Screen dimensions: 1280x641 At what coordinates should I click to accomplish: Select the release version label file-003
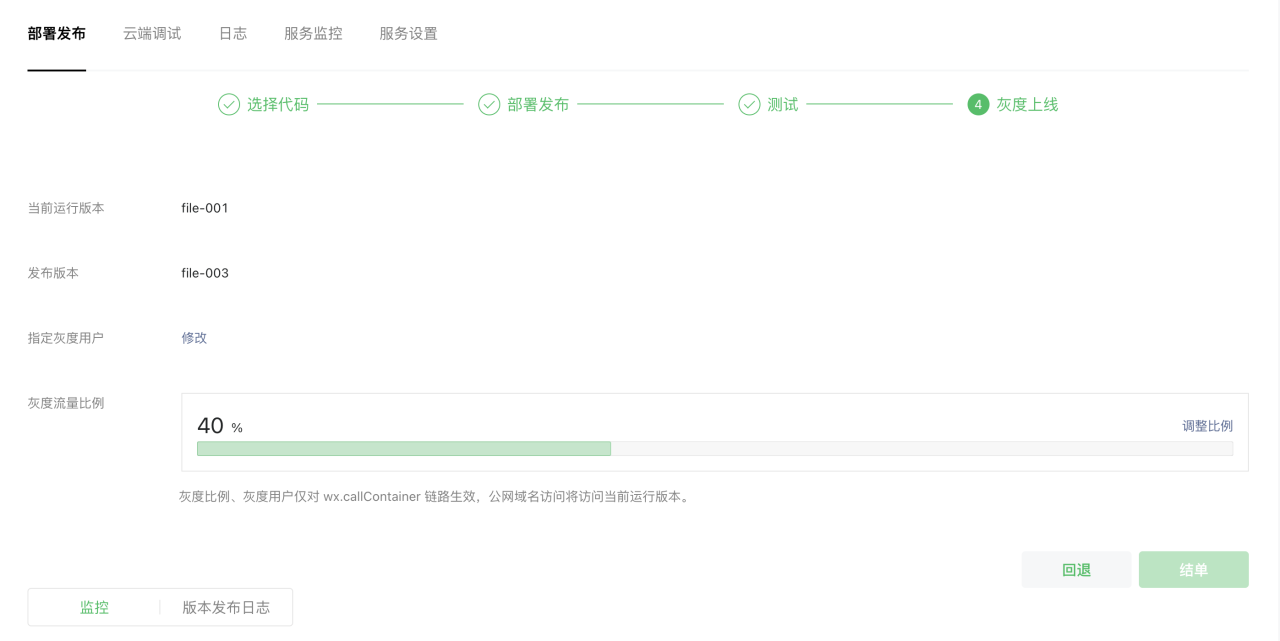click(x=204, y=272)
